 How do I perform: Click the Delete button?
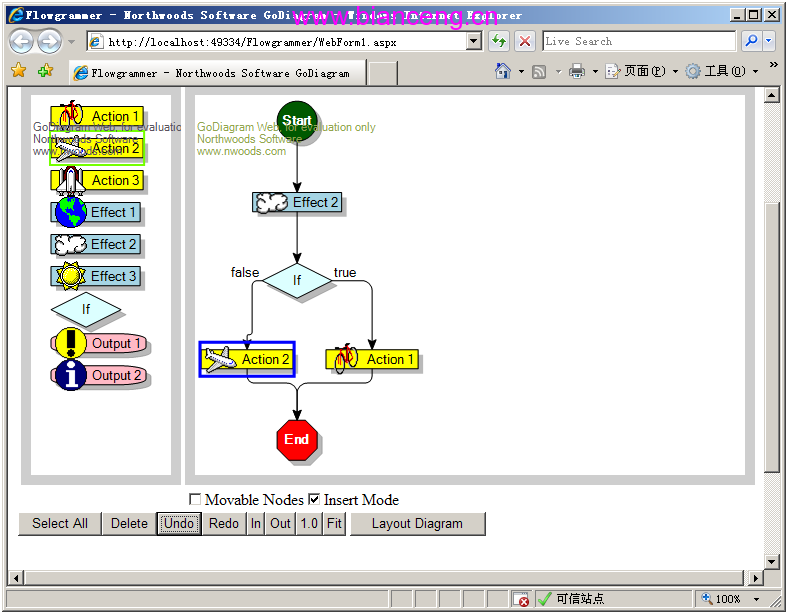129,524
